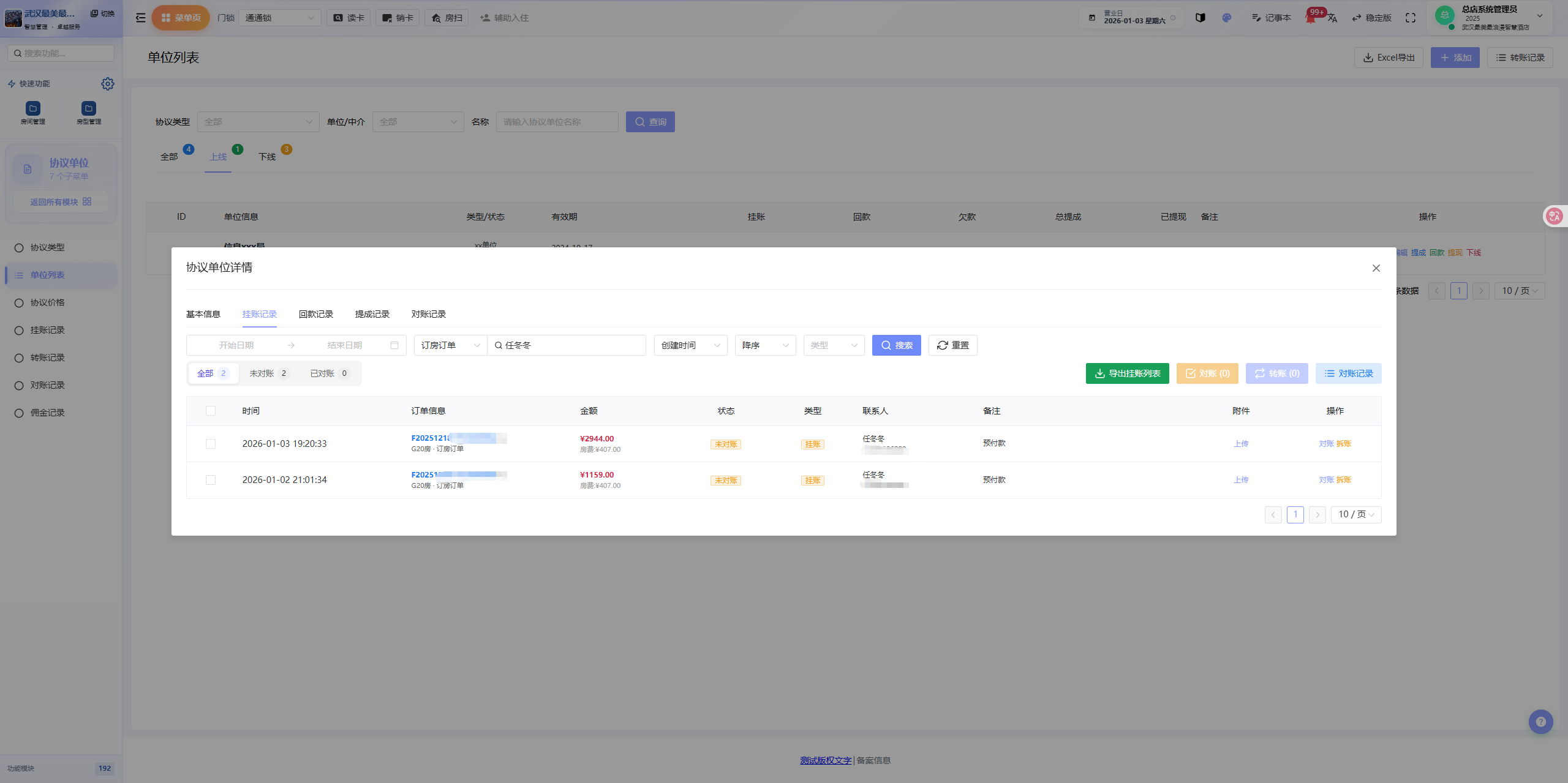The height and width of the screenshot is (783, 1568).
Task: Click the 上传 link in first row
Action: [1241, 444]
